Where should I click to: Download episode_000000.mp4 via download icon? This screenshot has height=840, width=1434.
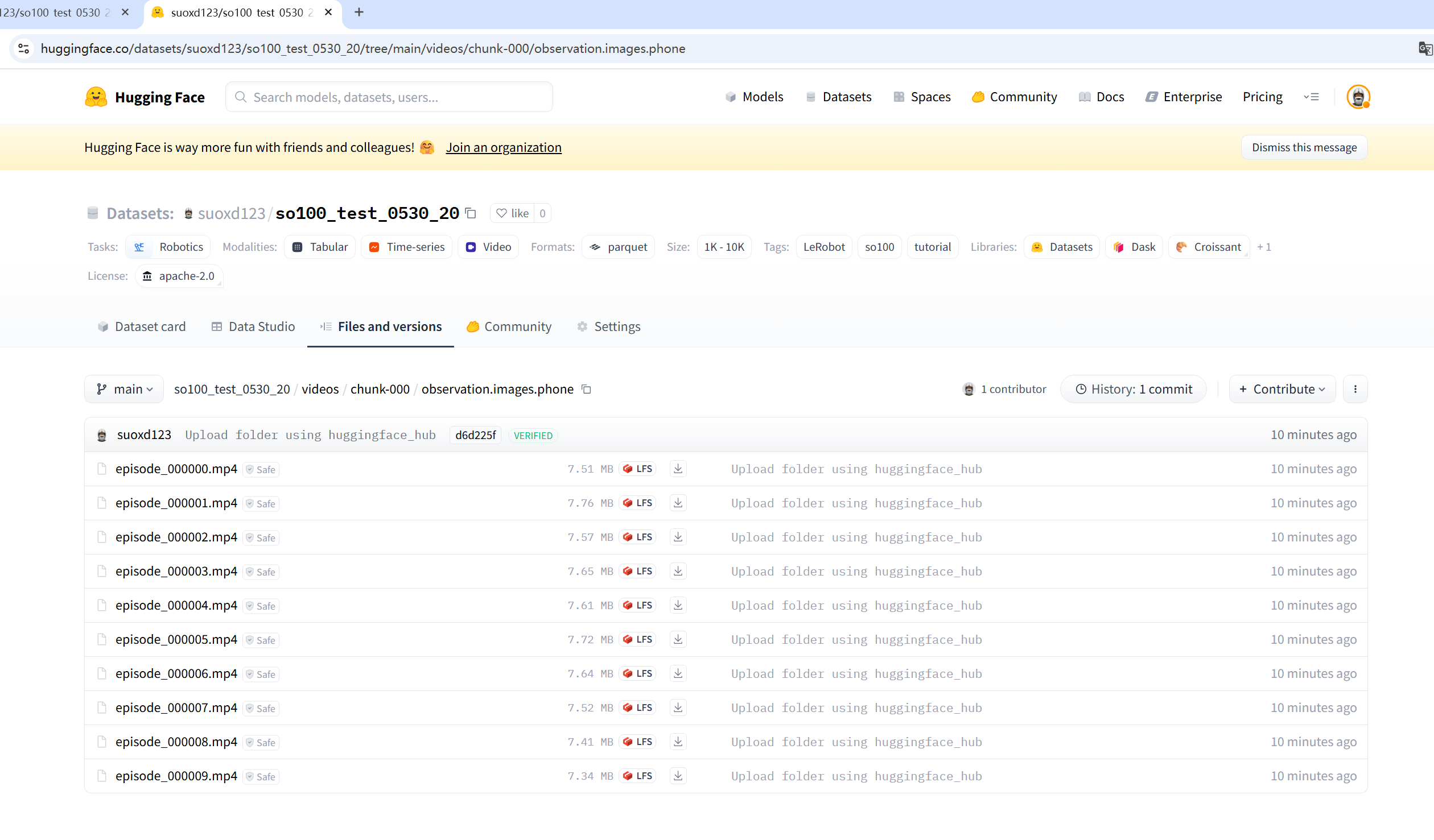[678, 469]
